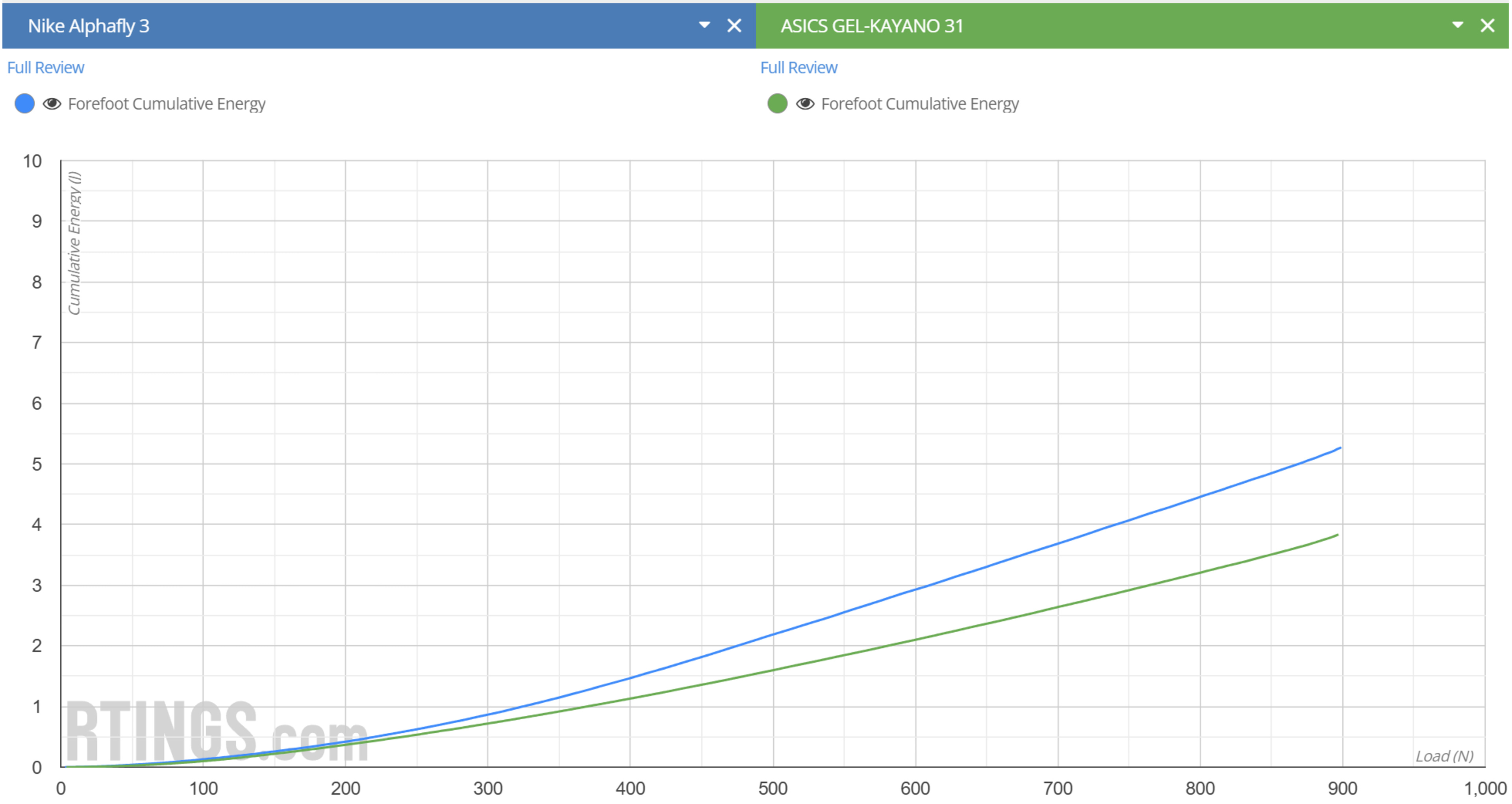1512x804 pixels.
Task: Click blue Forefoot Cumulative Energy legend label
Action: pyautogui.click(x=167, y=104)
